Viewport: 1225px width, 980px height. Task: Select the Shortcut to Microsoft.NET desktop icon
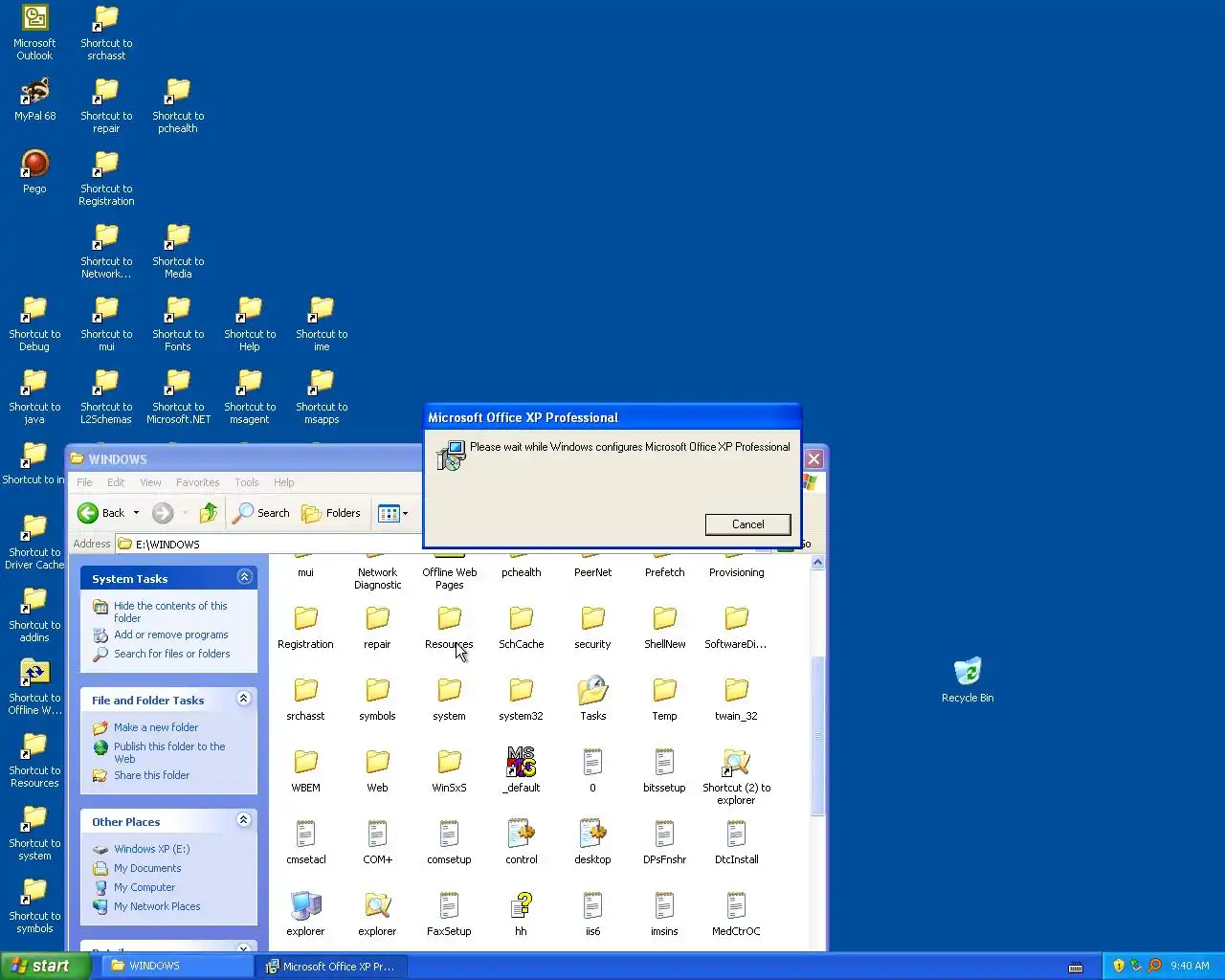pyautogui.click(x=178, y=396)
